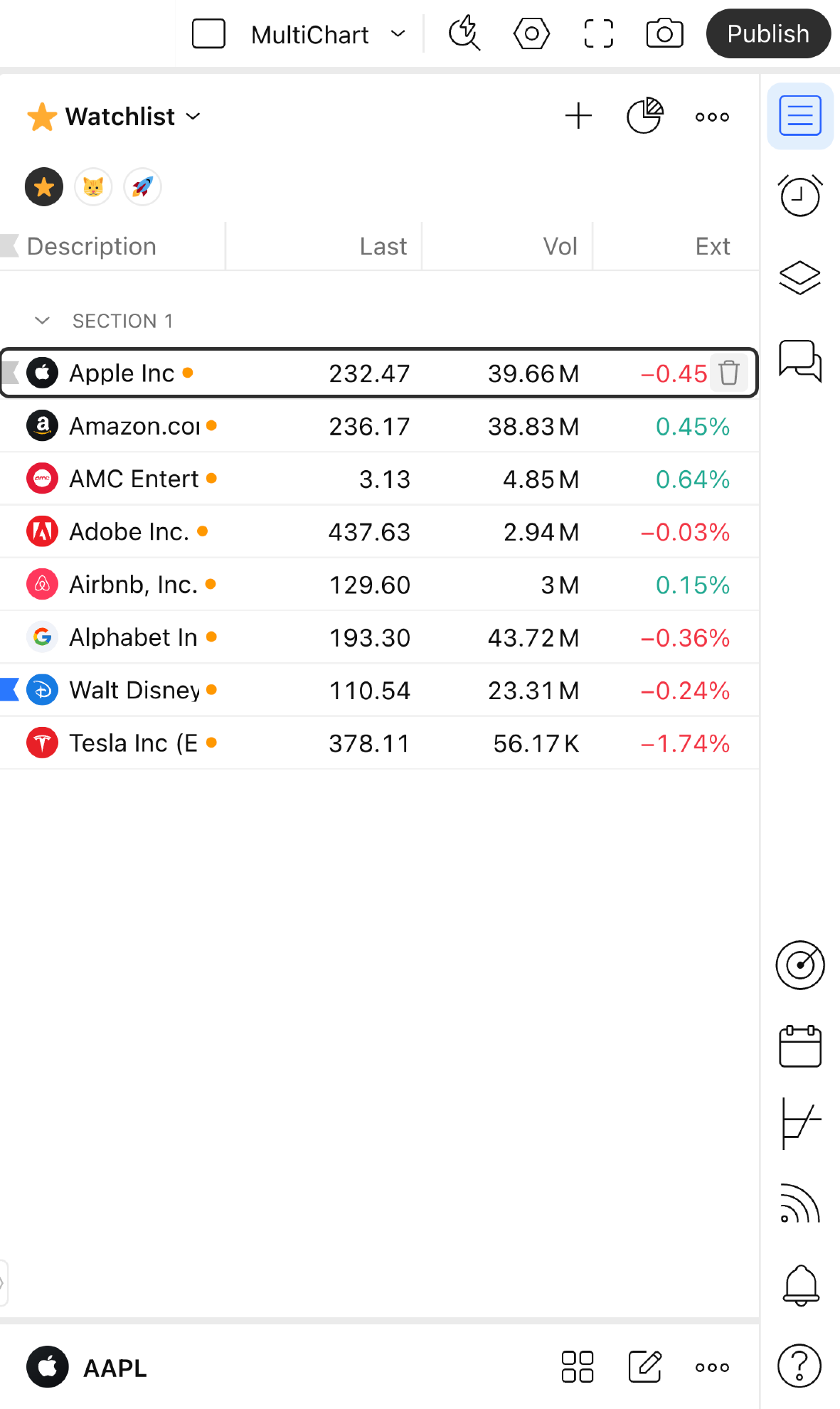Open the Alerts alarm clock panel
Viewport: 840px width, 1409px height.
click(x=800, y=195)
